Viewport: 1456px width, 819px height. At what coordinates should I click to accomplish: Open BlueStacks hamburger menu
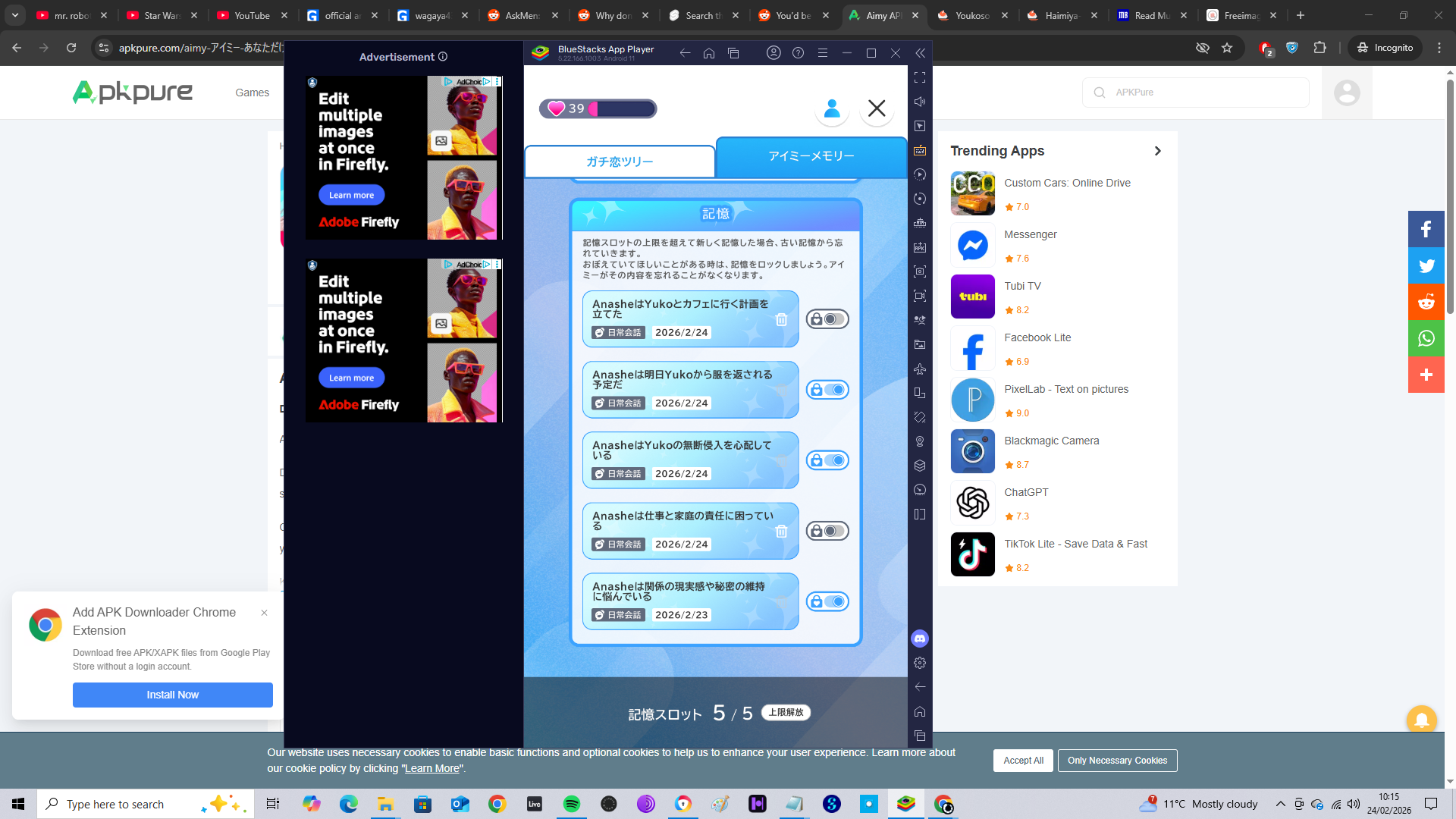tap(822, 53)
